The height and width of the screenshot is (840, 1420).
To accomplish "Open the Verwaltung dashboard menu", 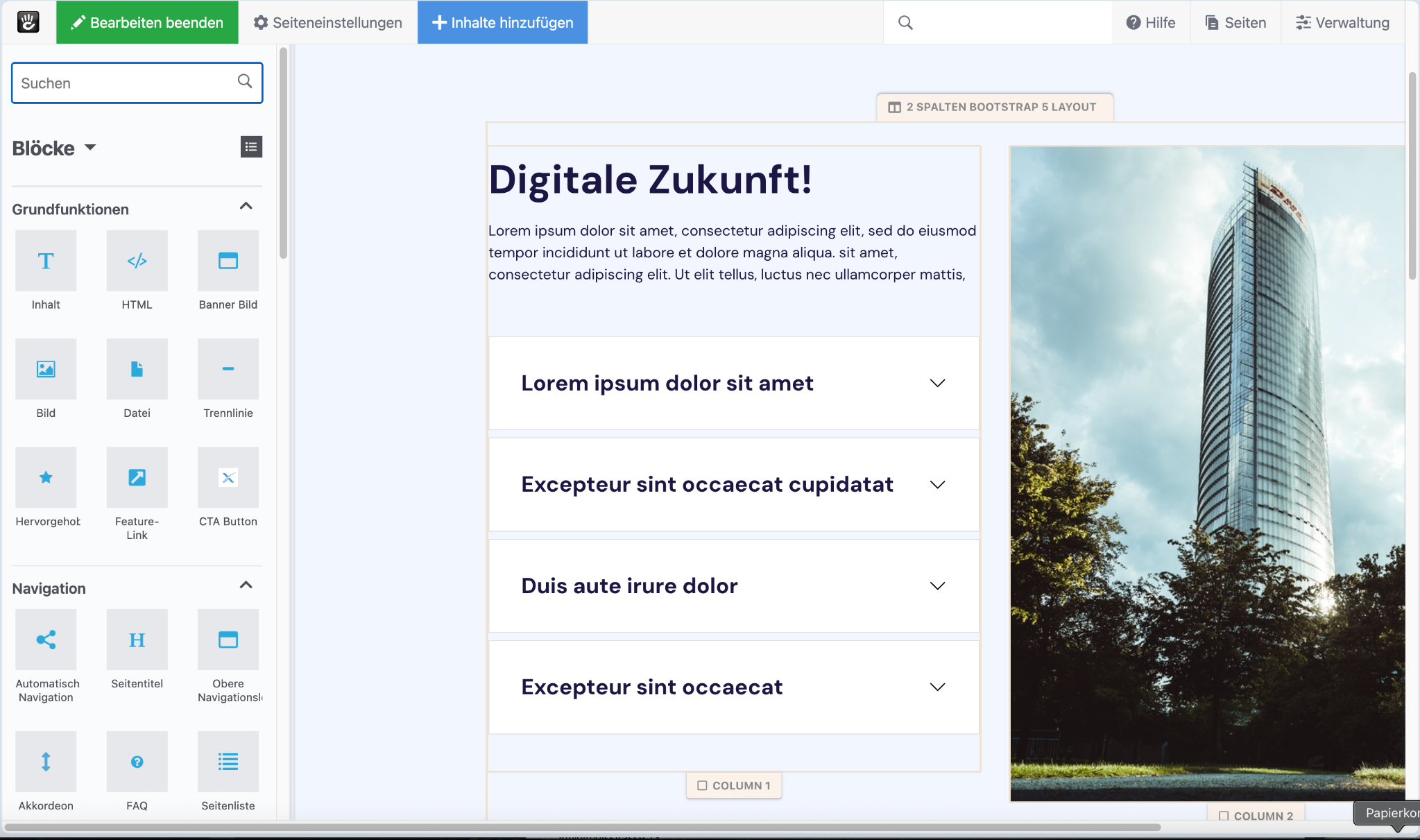I will (x=1342, y=22).
